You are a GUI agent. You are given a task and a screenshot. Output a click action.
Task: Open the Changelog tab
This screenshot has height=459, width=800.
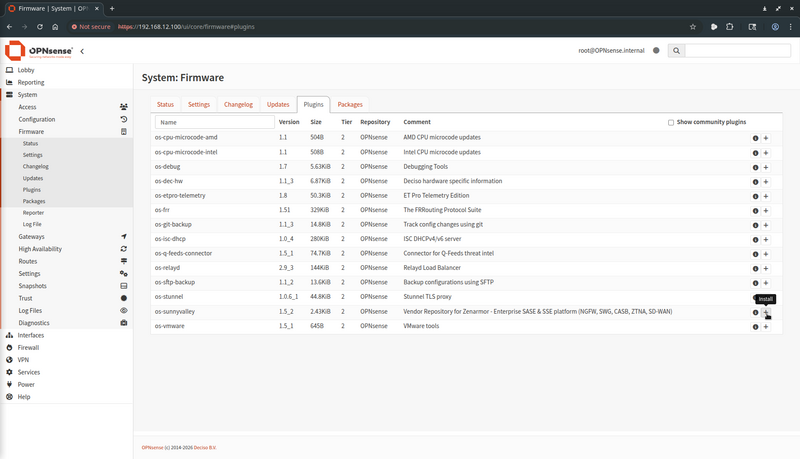point(238,104)
